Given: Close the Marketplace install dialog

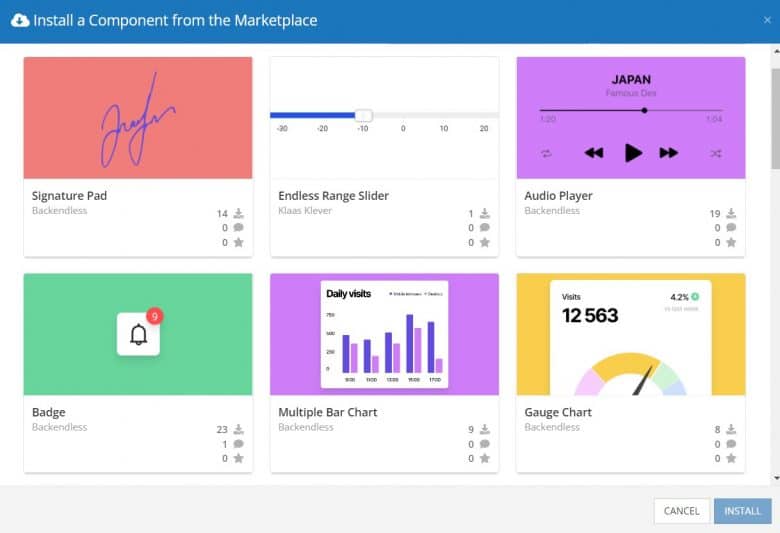Looking at the screenshot, I should pyautogui.click(x=767, y=20).
